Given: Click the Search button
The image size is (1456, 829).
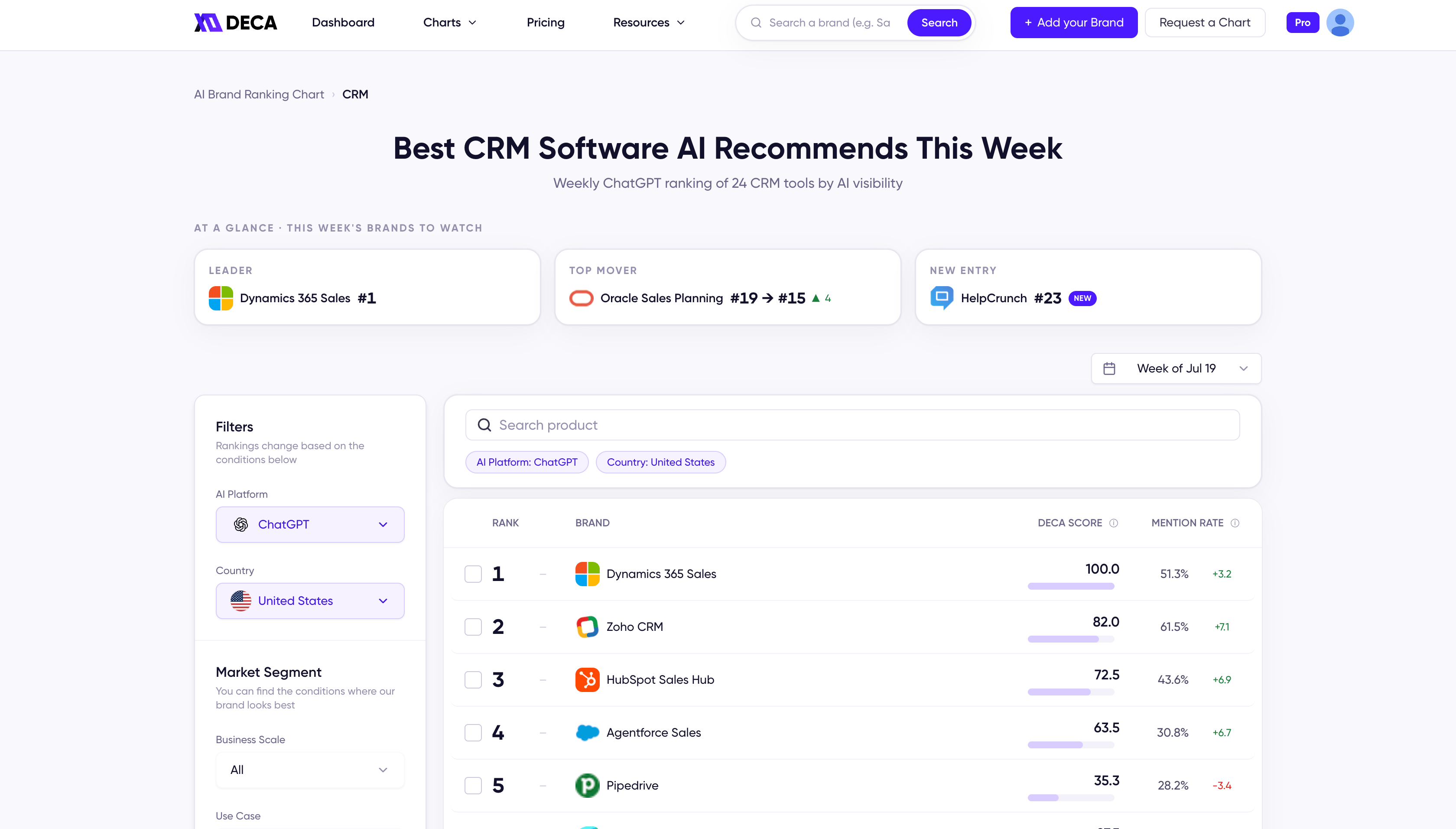Looking at the screenshot, I should [939, 23].
